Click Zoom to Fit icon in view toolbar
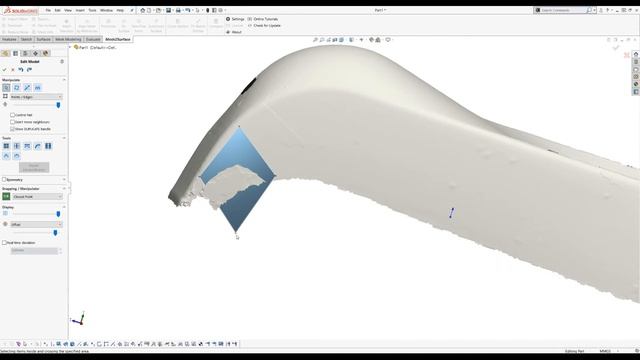This screenshot has height=360, width=640. click(x=315, y=40)
